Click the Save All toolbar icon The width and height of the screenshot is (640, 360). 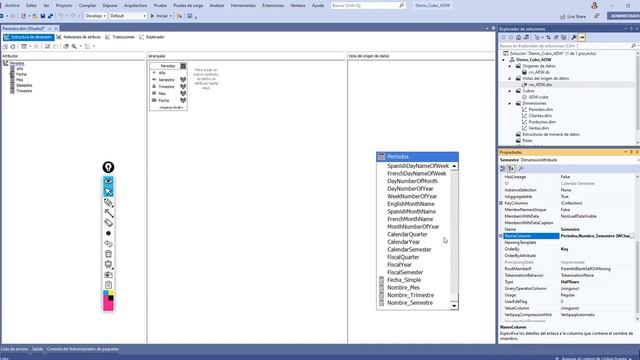tap(50, 16)
